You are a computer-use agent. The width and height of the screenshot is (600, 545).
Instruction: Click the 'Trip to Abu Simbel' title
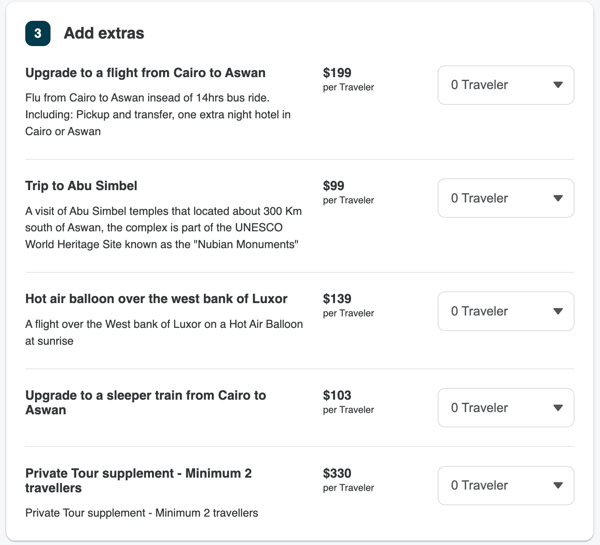(x=81, y=186)
